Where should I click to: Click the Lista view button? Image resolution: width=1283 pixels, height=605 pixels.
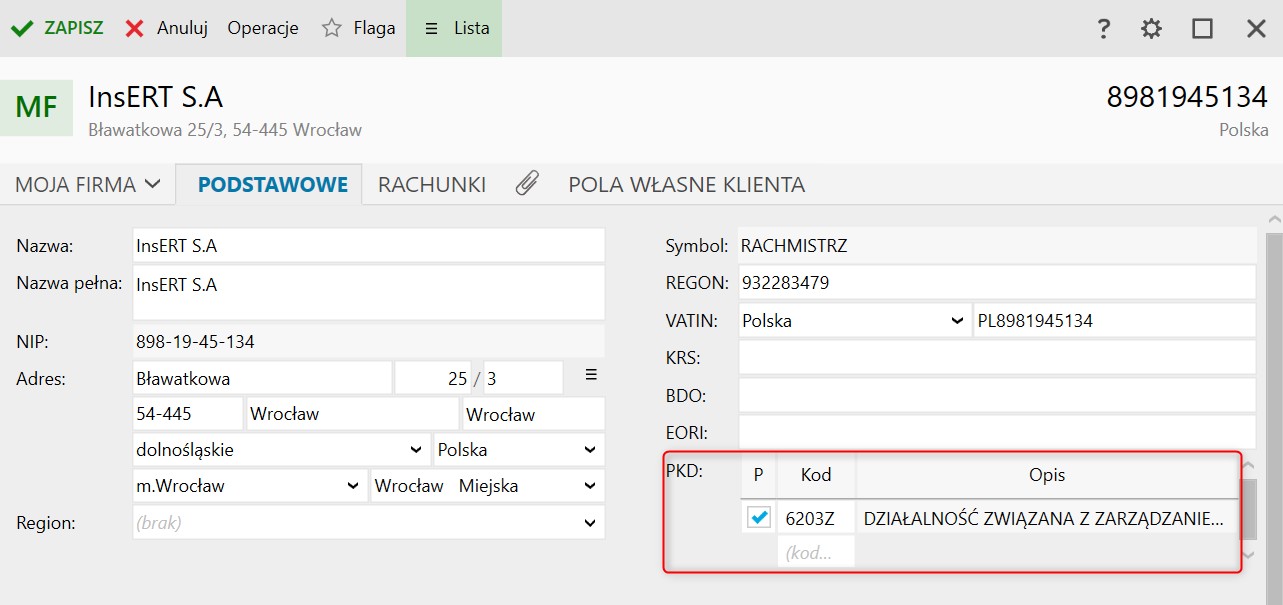click(x=455, y=29)
